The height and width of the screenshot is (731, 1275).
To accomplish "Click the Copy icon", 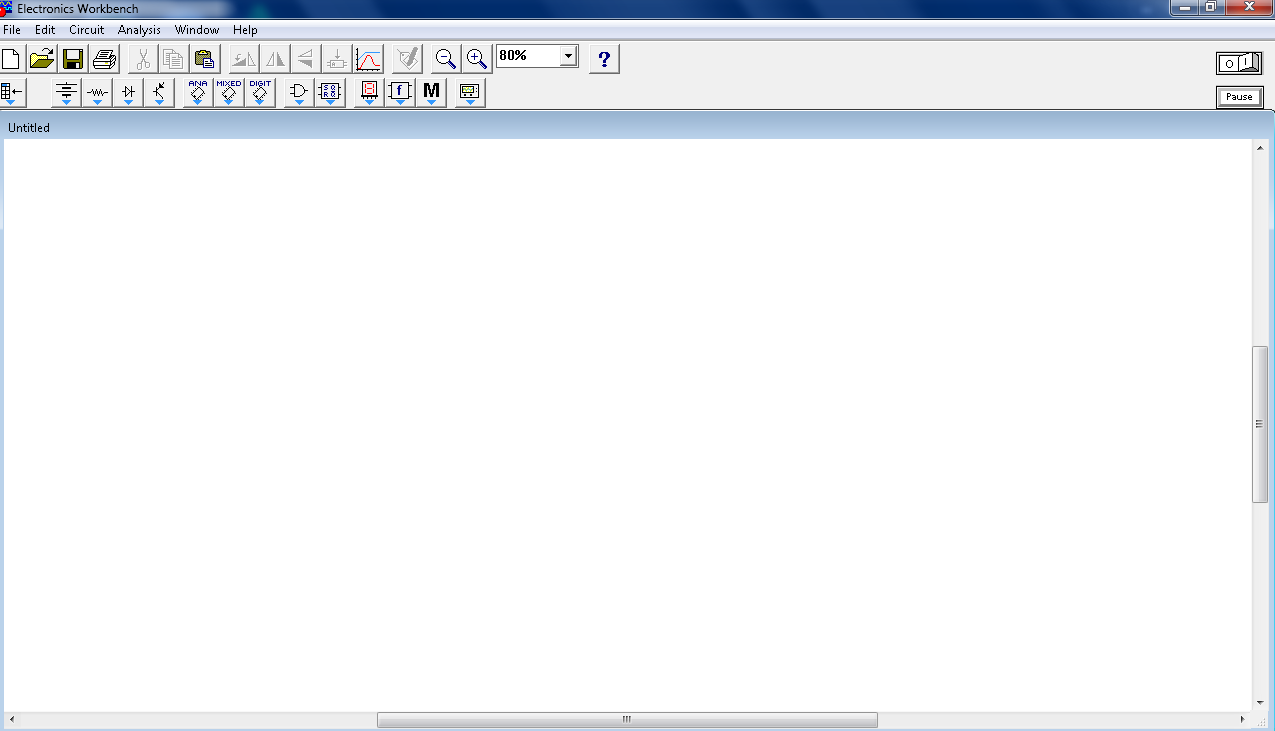I will click(174, 59).
